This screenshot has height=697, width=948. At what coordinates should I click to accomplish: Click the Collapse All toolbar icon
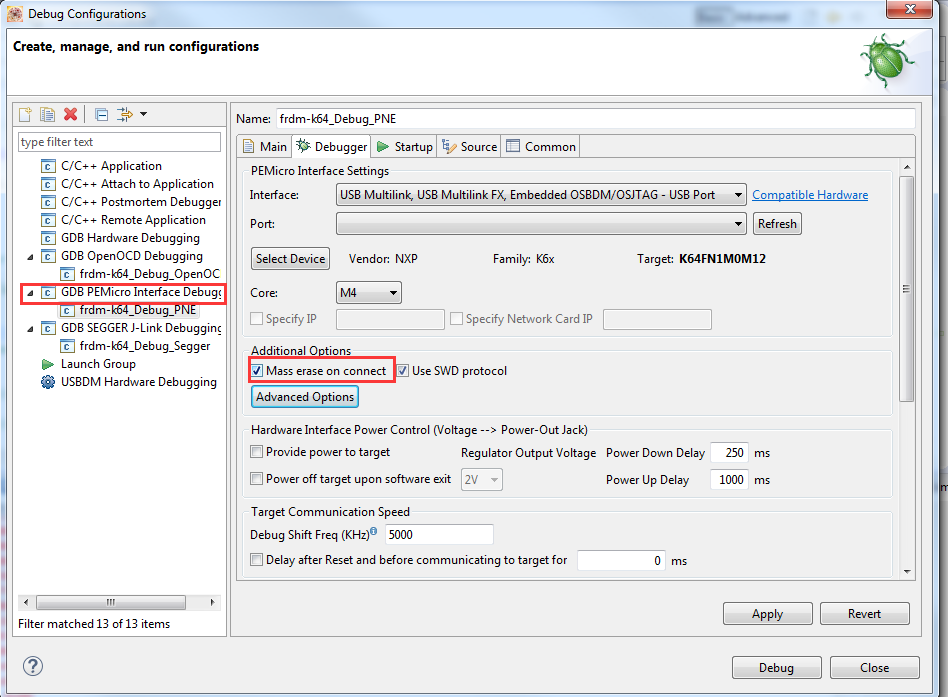click(x=102, y=114)
